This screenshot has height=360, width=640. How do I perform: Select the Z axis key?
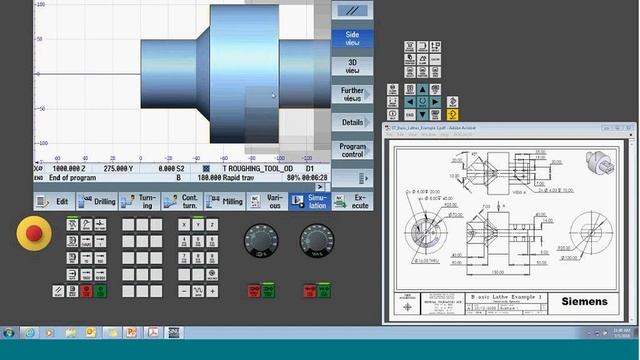[212, 224]
